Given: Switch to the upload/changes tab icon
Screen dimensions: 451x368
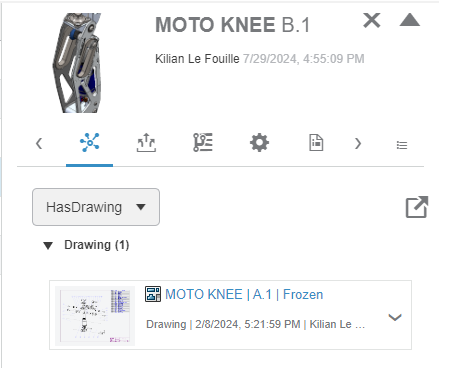Looking at the screenshot, I should (146, 143).
